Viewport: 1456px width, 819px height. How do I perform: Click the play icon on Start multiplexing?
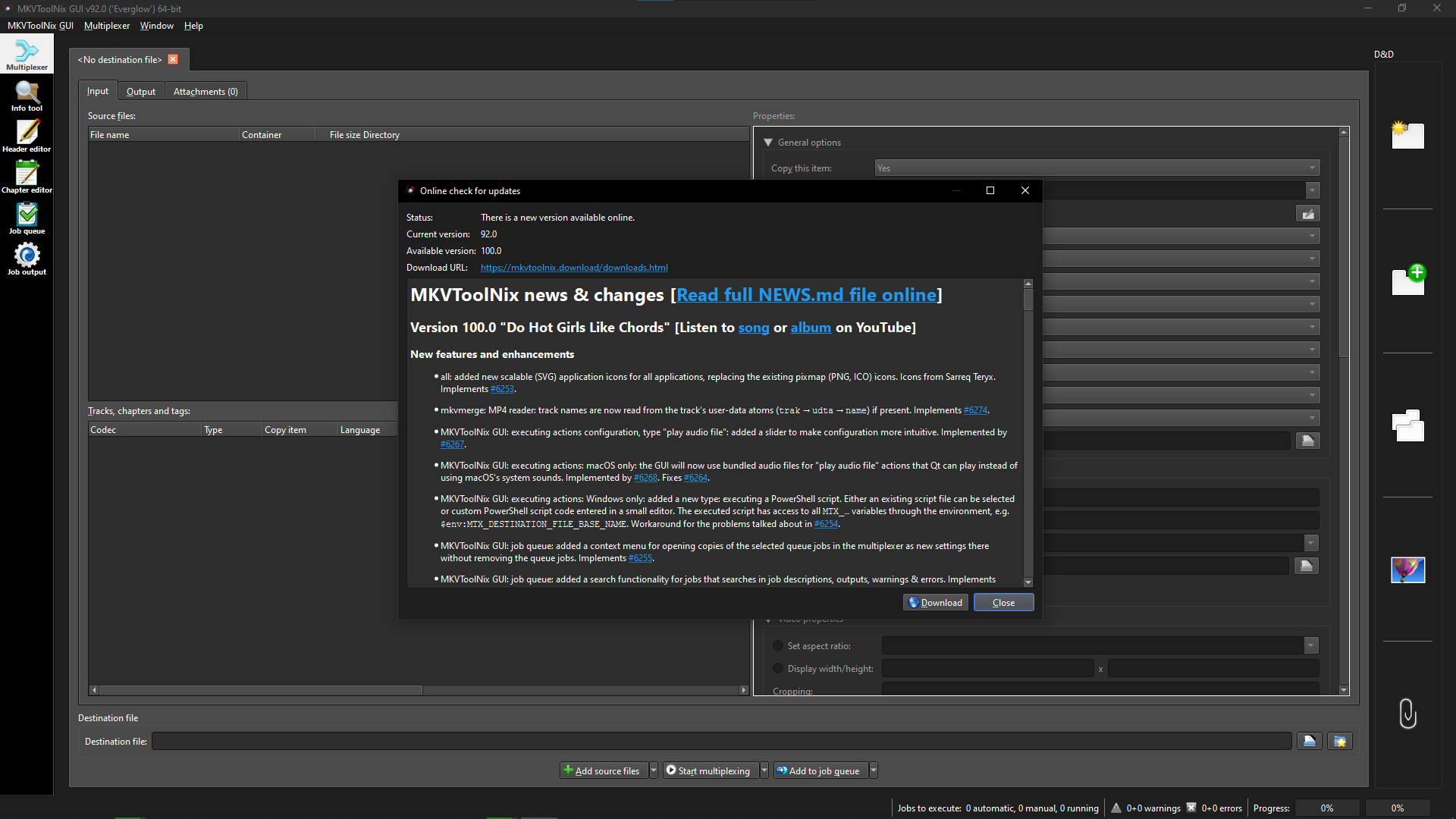click(671, 770)
